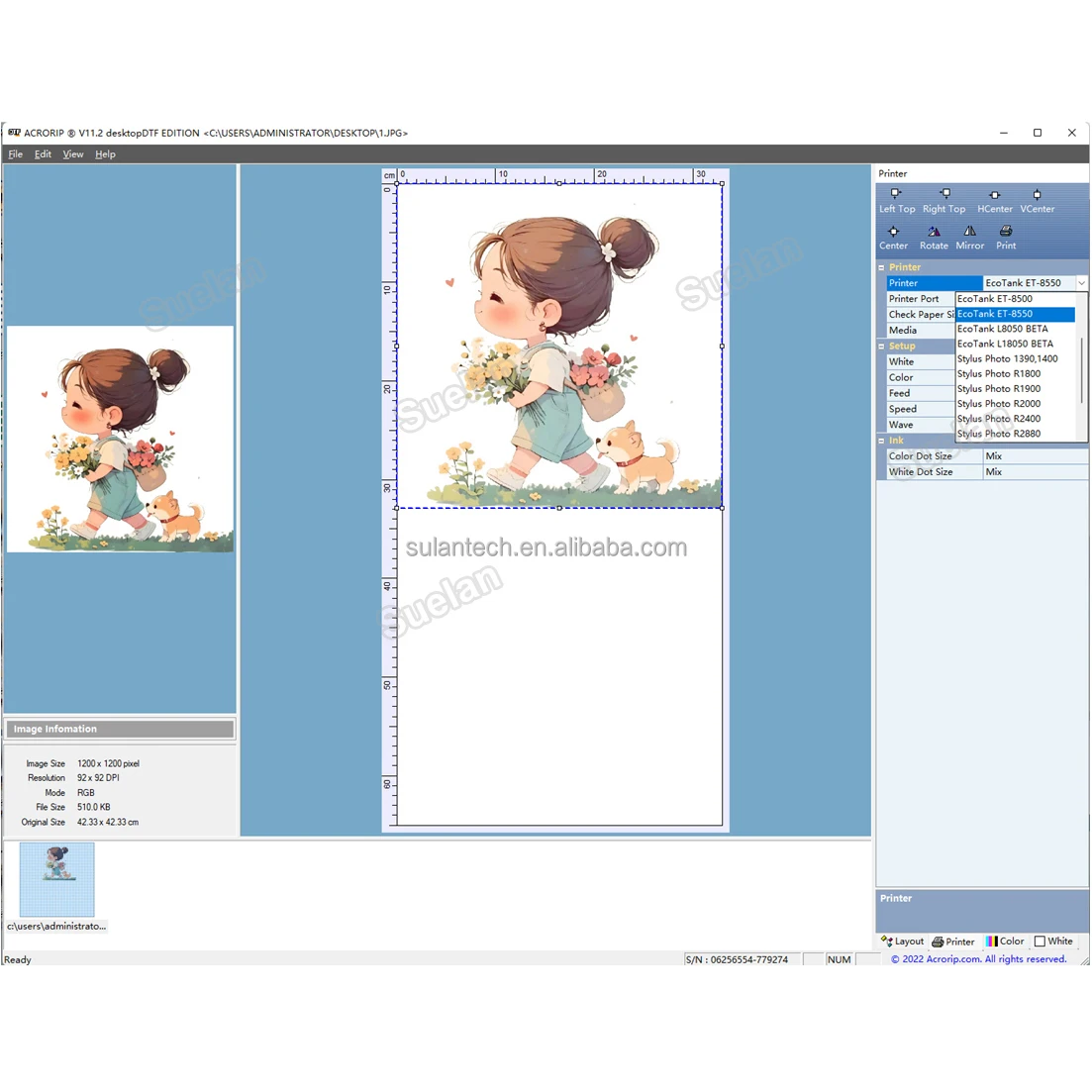Open the File menu
The width and height of the screenshot is (1092, 1092).
click(15, 153)
